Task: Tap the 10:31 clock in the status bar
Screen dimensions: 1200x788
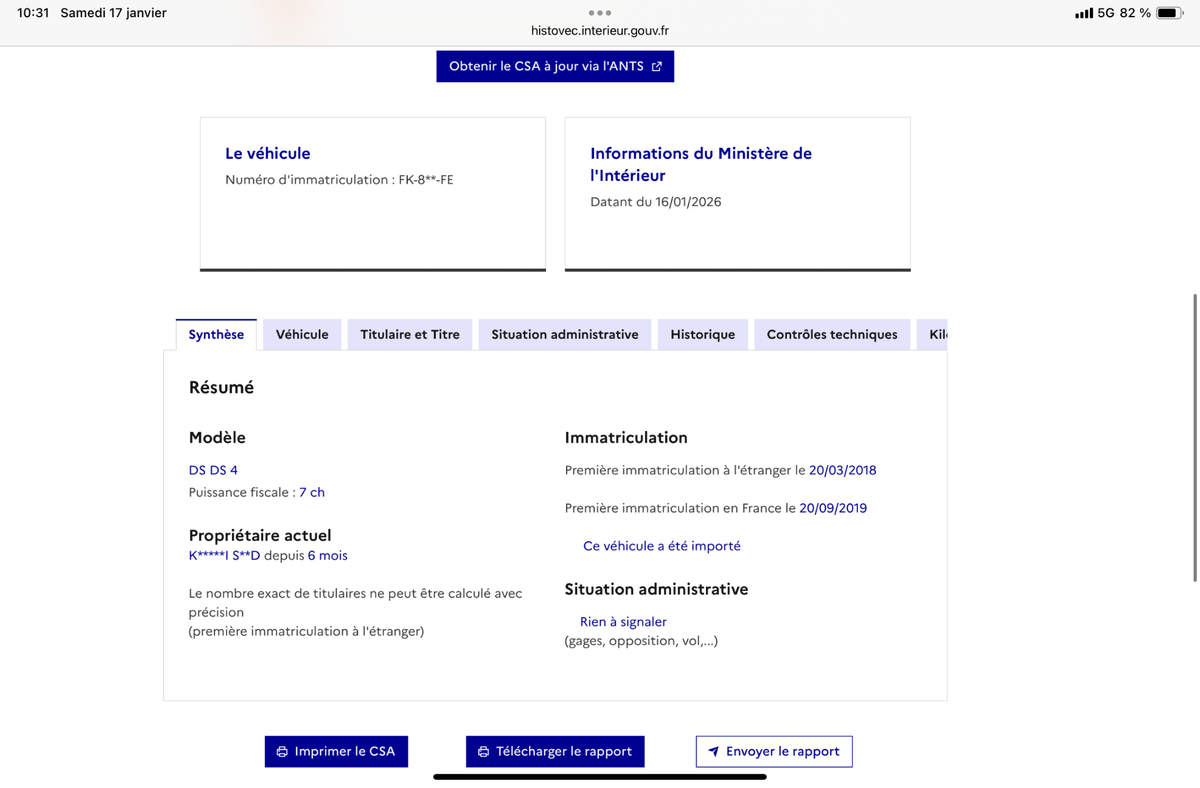Action: [33, 13]
